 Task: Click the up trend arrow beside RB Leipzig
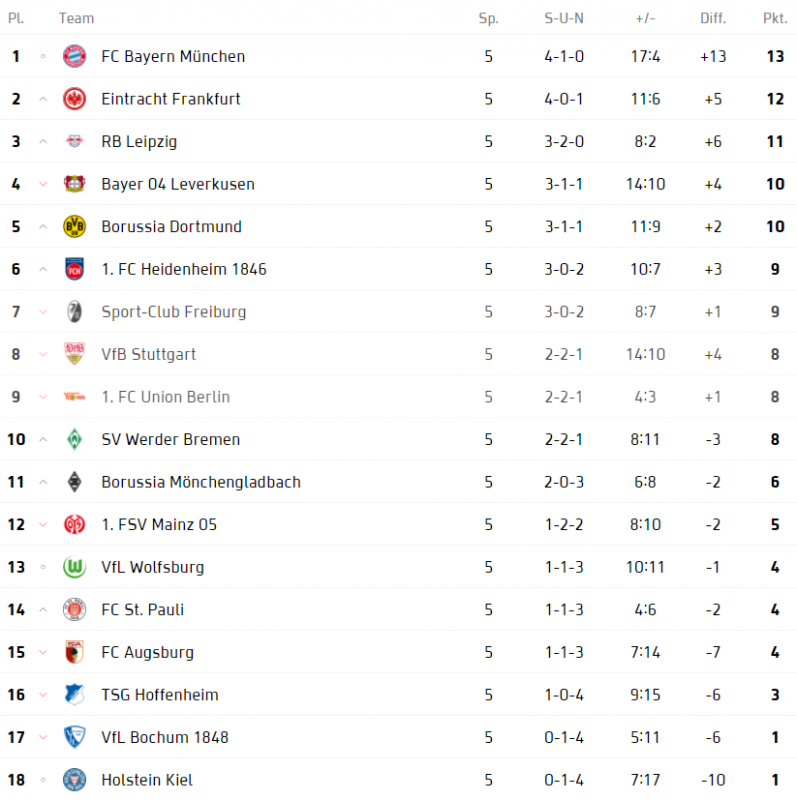43,142
